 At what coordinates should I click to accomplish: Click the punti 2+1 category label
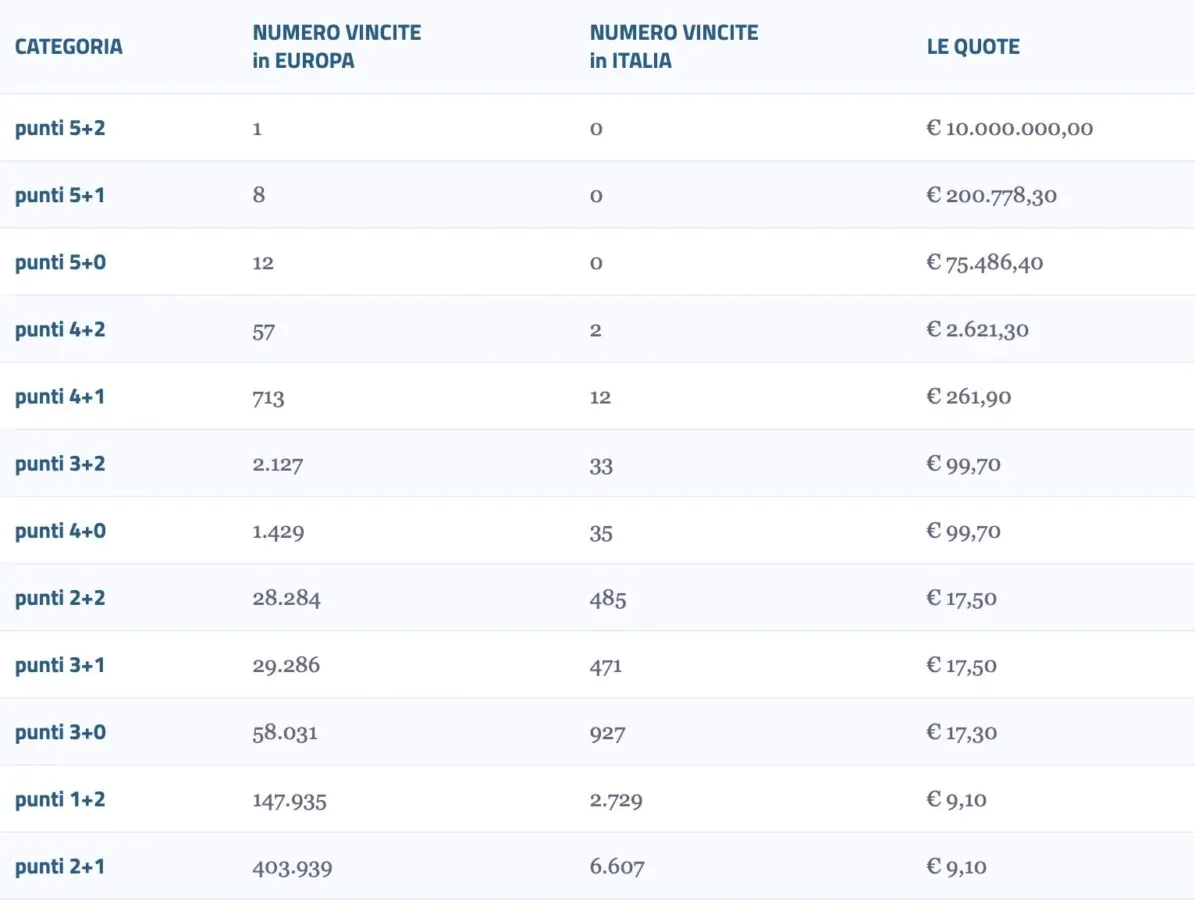(x=59, y=866)
